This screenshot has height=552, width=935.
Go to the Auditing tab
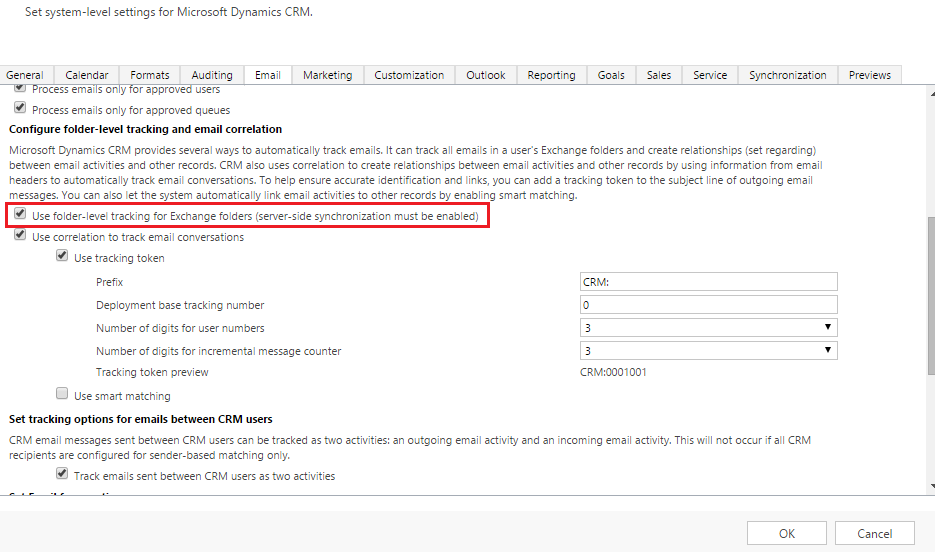(x=212, y=75)
